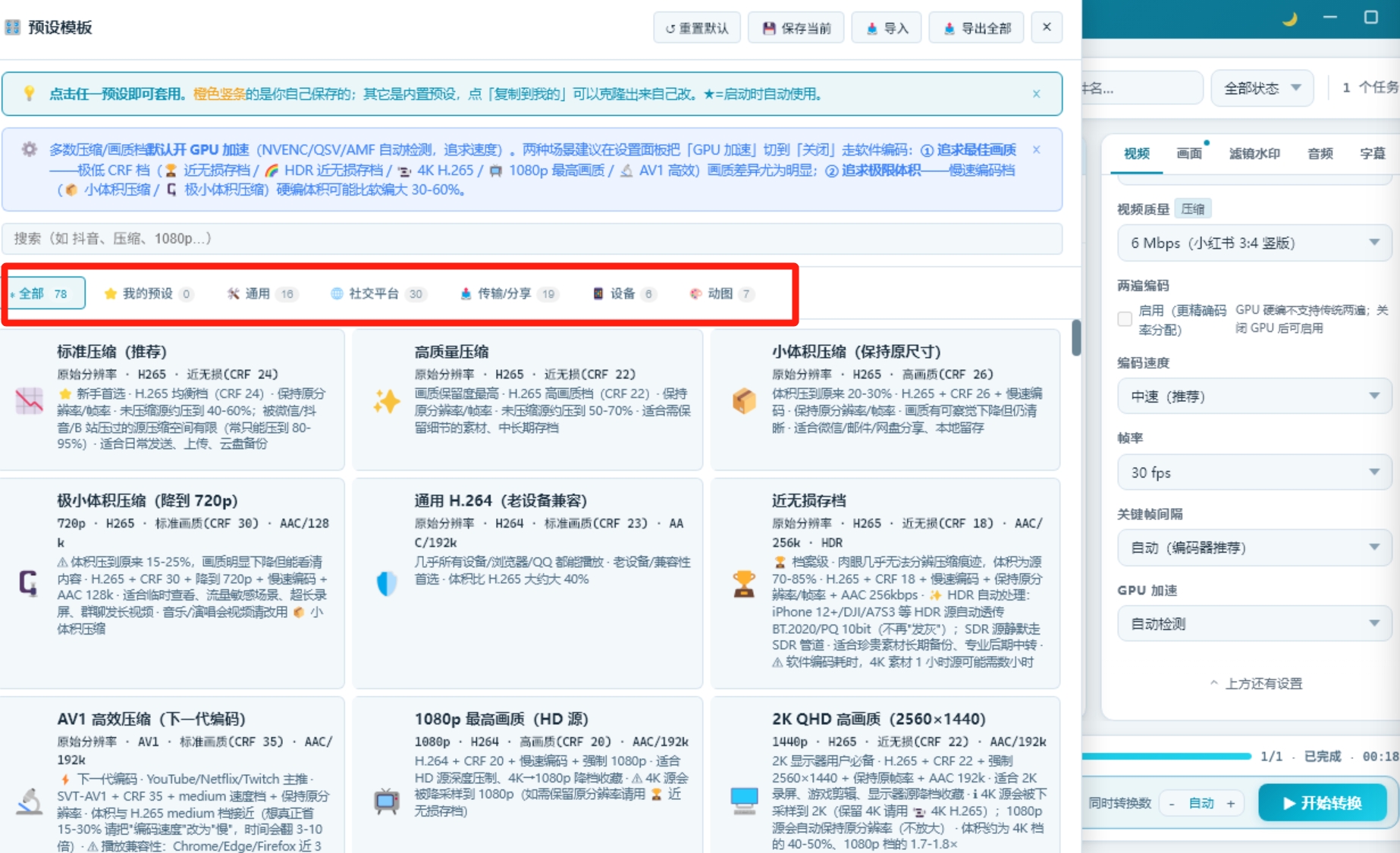Switch to the 音频 settings tab
The width and height of the screenshot is (1400, 853).
pos(1320,154)
